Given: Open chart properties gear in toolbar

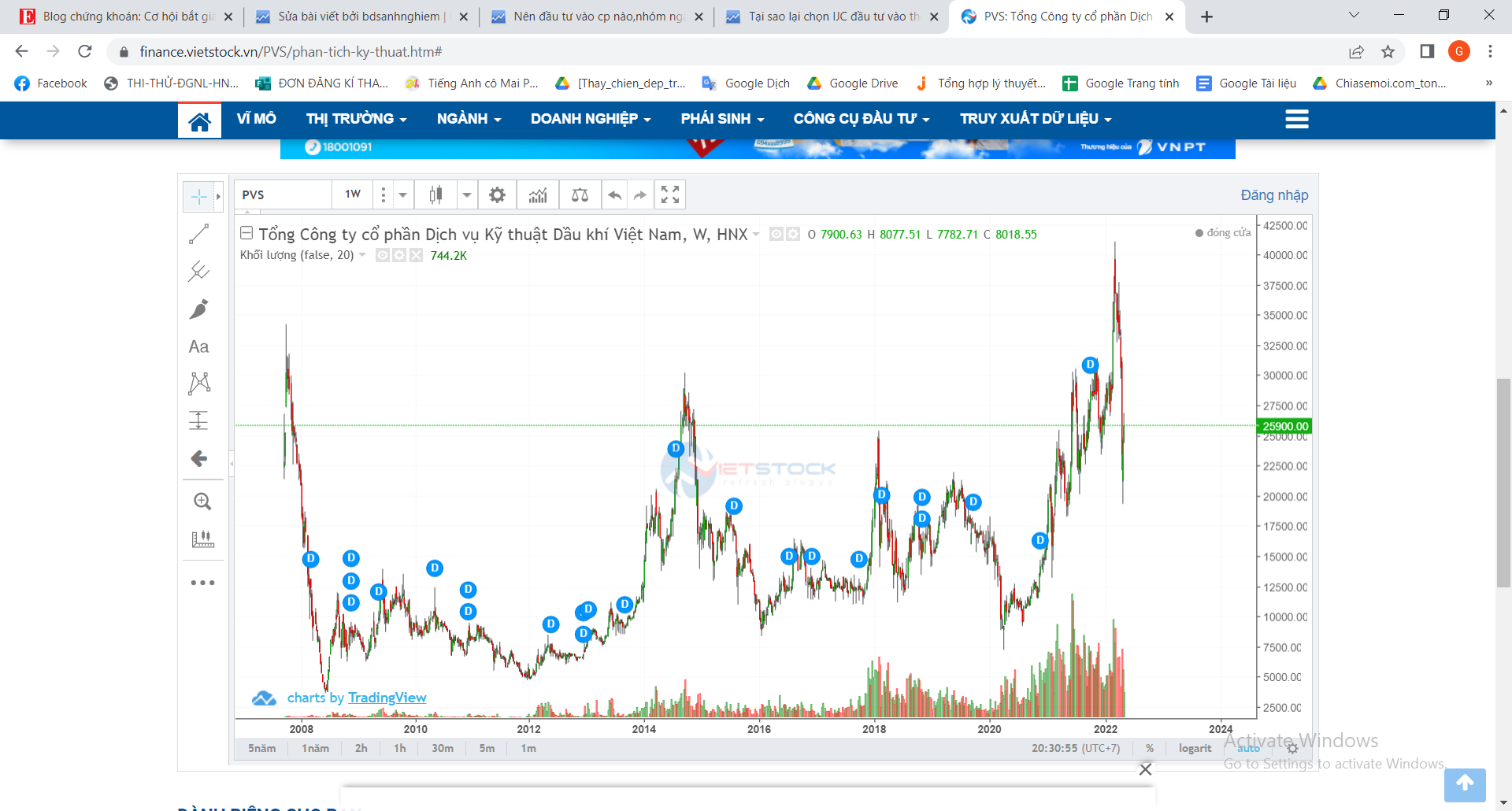Looking at the screenshot, I should pos(497,194).
